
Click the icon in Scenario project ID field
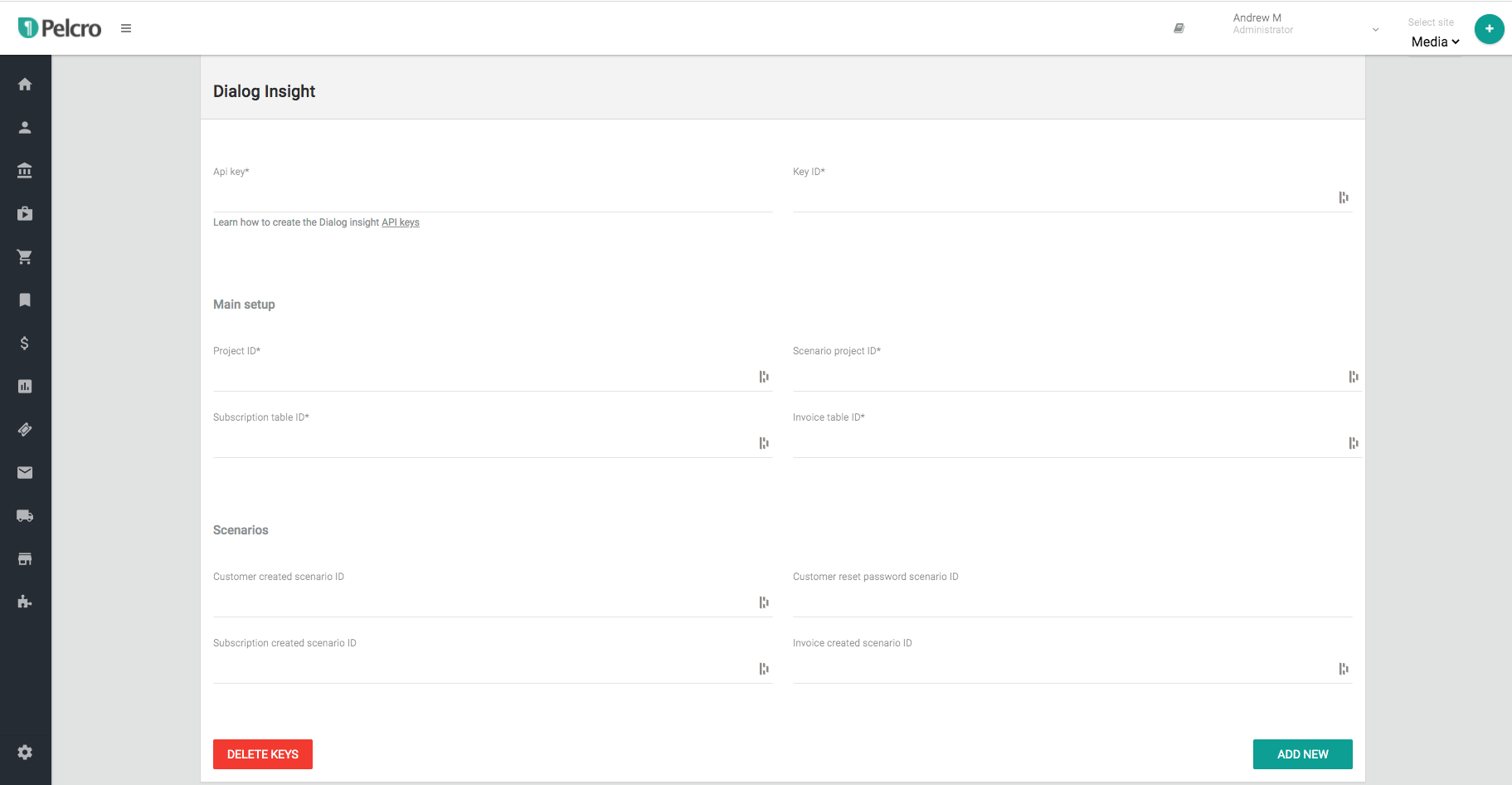(1354, 377)
